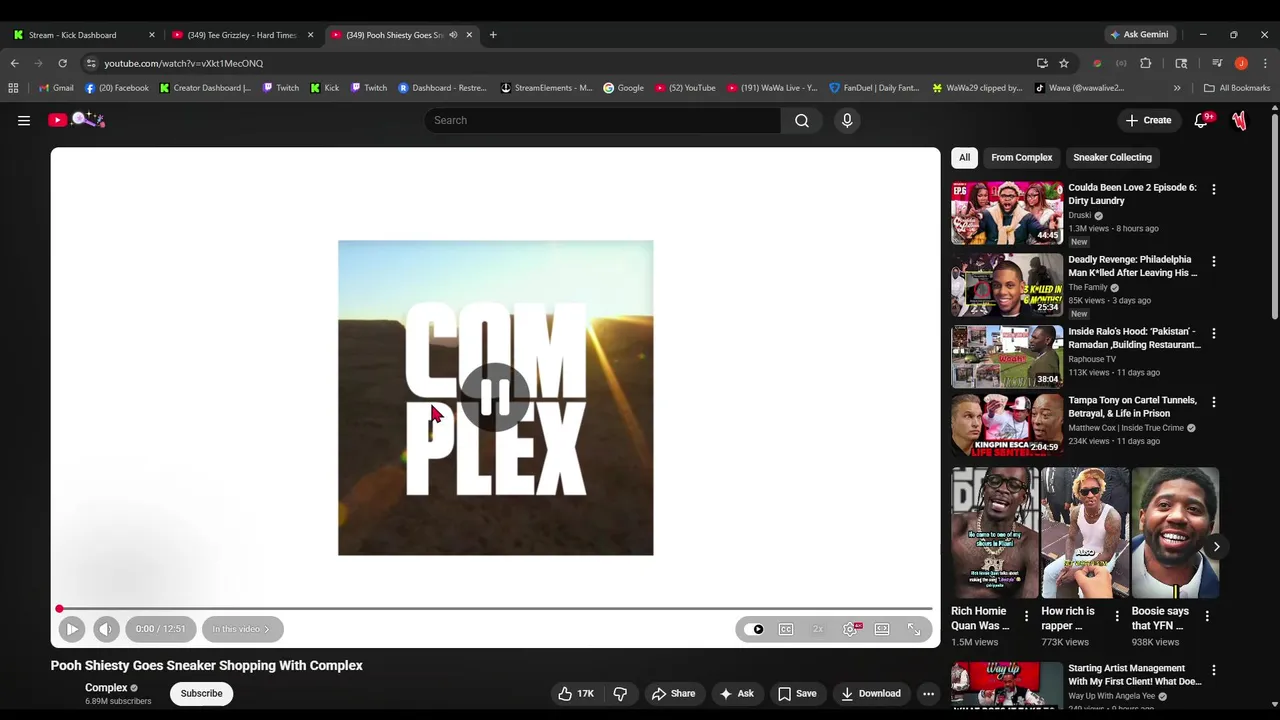Screen dimensions: 1280x720
Task: Mute tab via speaker icon on Pooh Shiesty tab
Action: pyautogui.click(x=453, y=35)
